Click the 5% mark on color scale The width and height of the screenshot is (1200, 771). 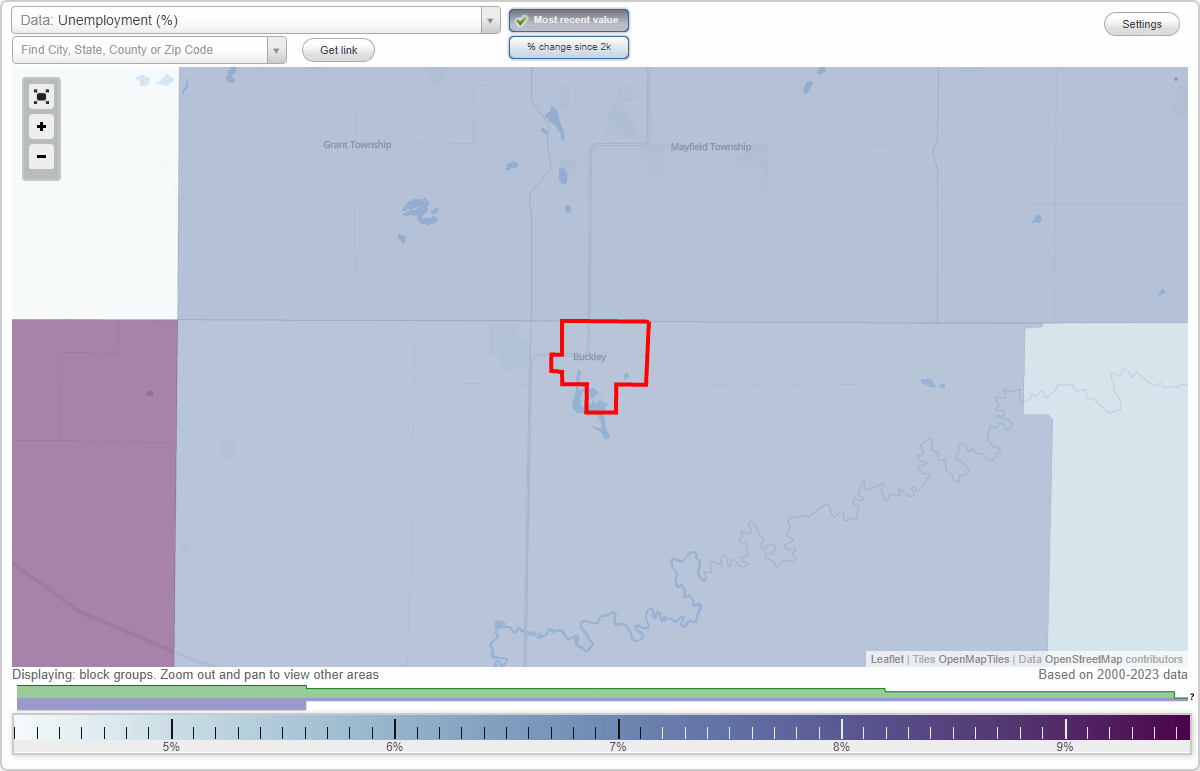pos(171,746)
